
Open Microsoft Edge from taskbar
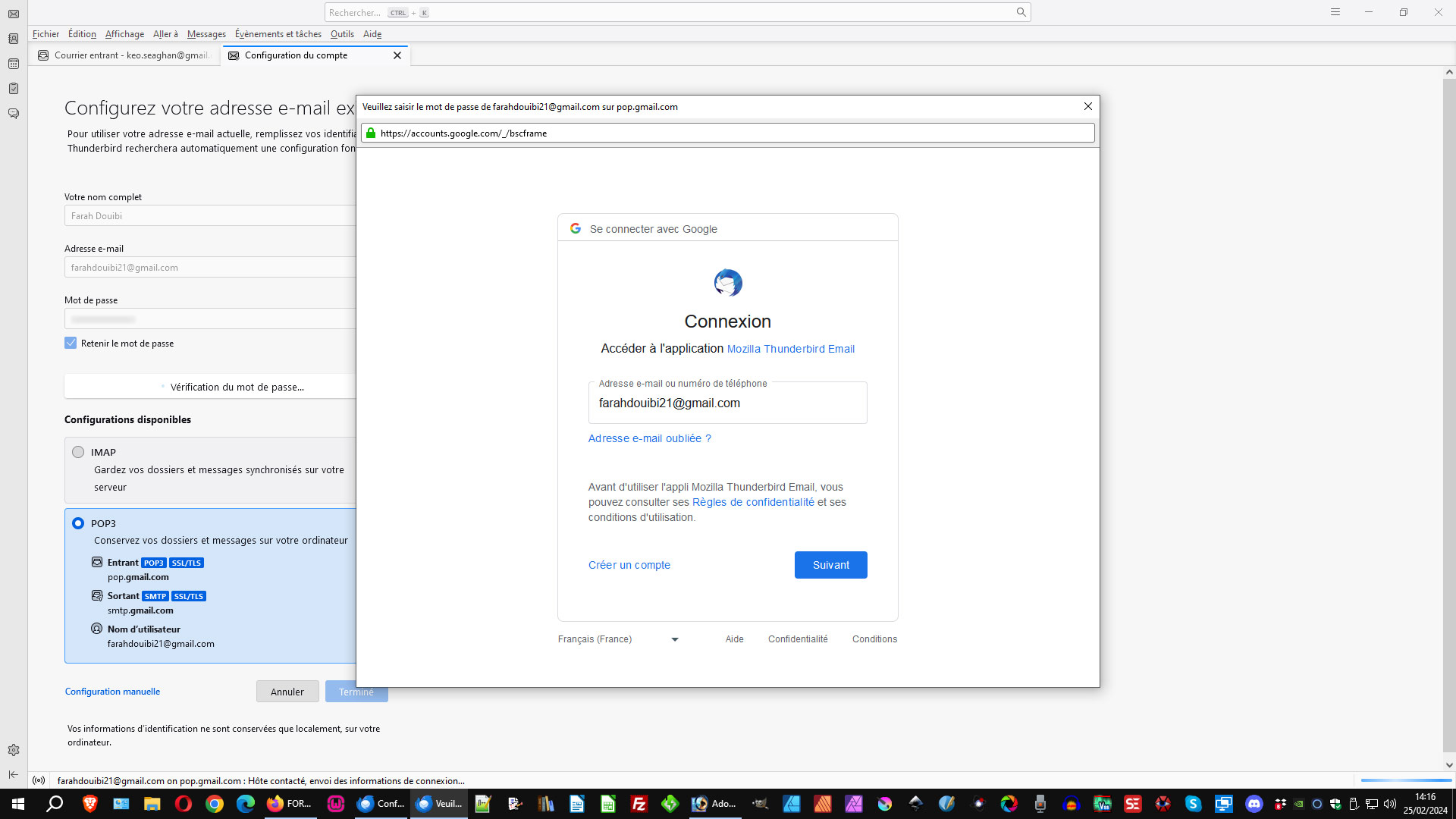(245, 804)
